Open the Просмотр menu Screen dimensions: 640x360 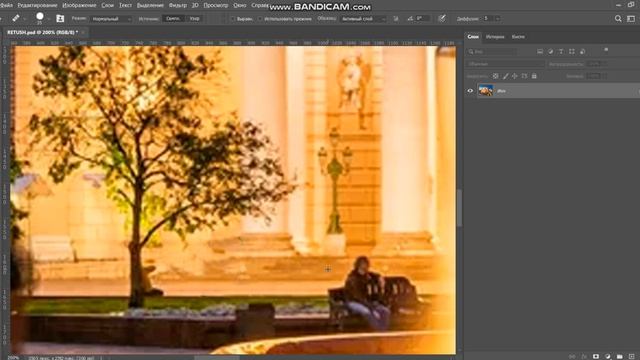216,5
